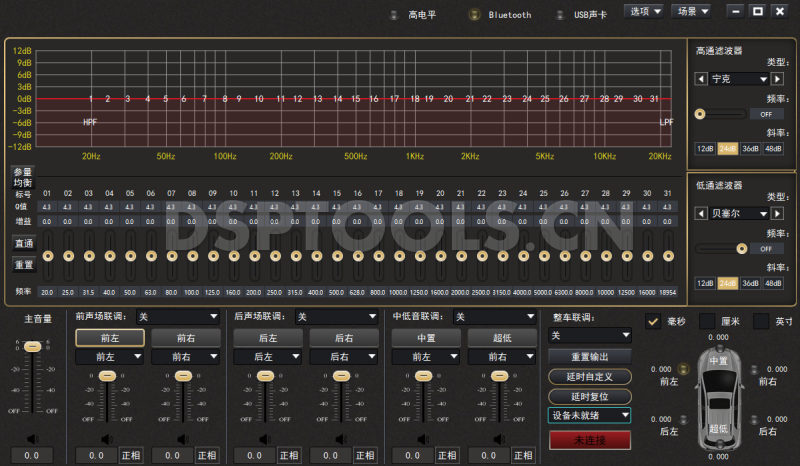Toggle the OFF switch in 高通滤波器 frequency

tap(766, 114)
